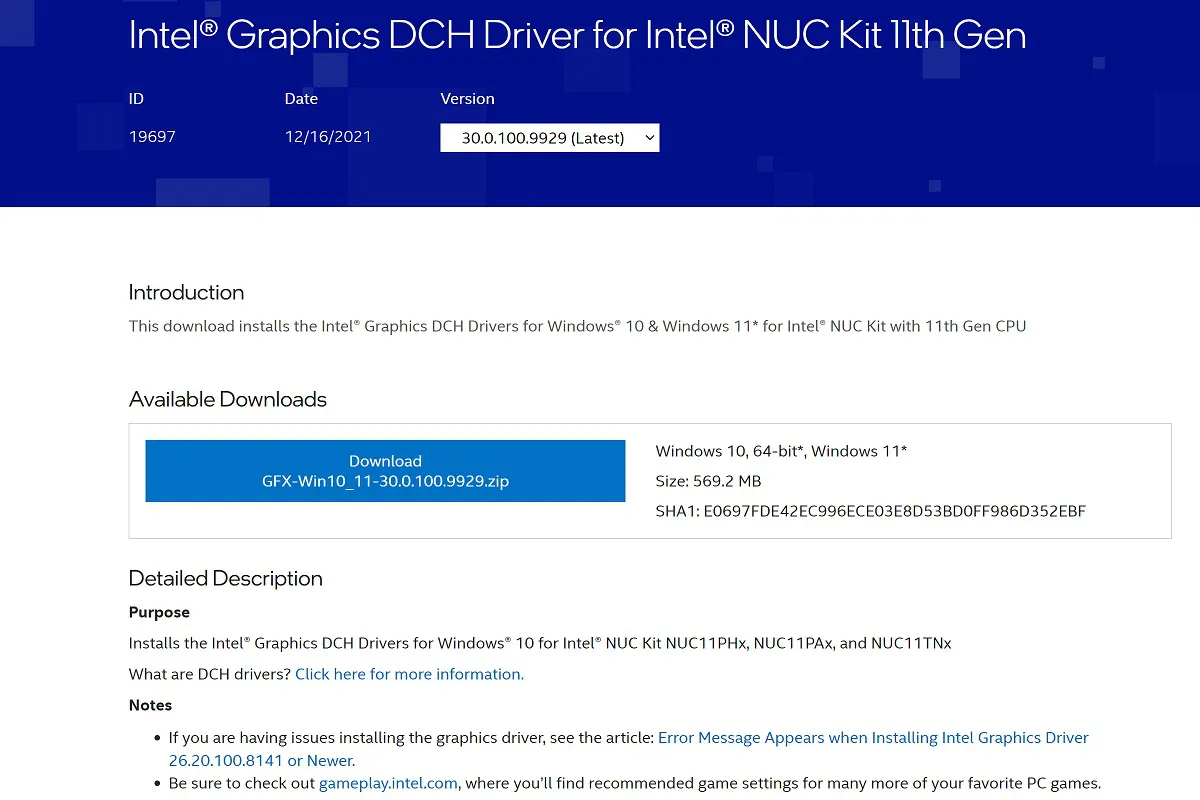Viewport: 1200px width, 800px height.
Task: Download GFX-Win10_11-30.0.100.9929.zip
Action: [x=385, y=471]
